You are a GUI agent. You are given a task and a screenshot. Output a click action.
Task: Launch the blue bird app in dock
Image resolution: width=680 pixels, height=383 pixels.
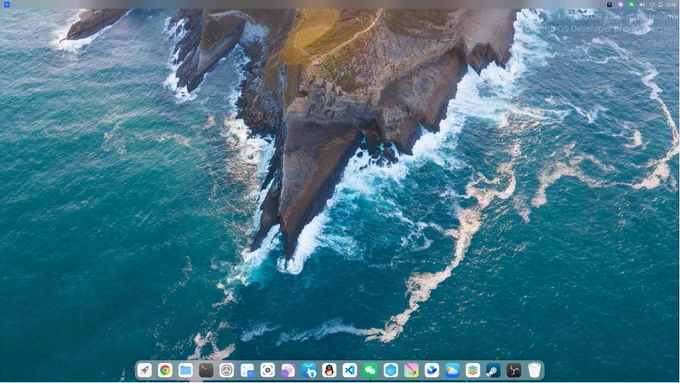click(x=432, y=370)
